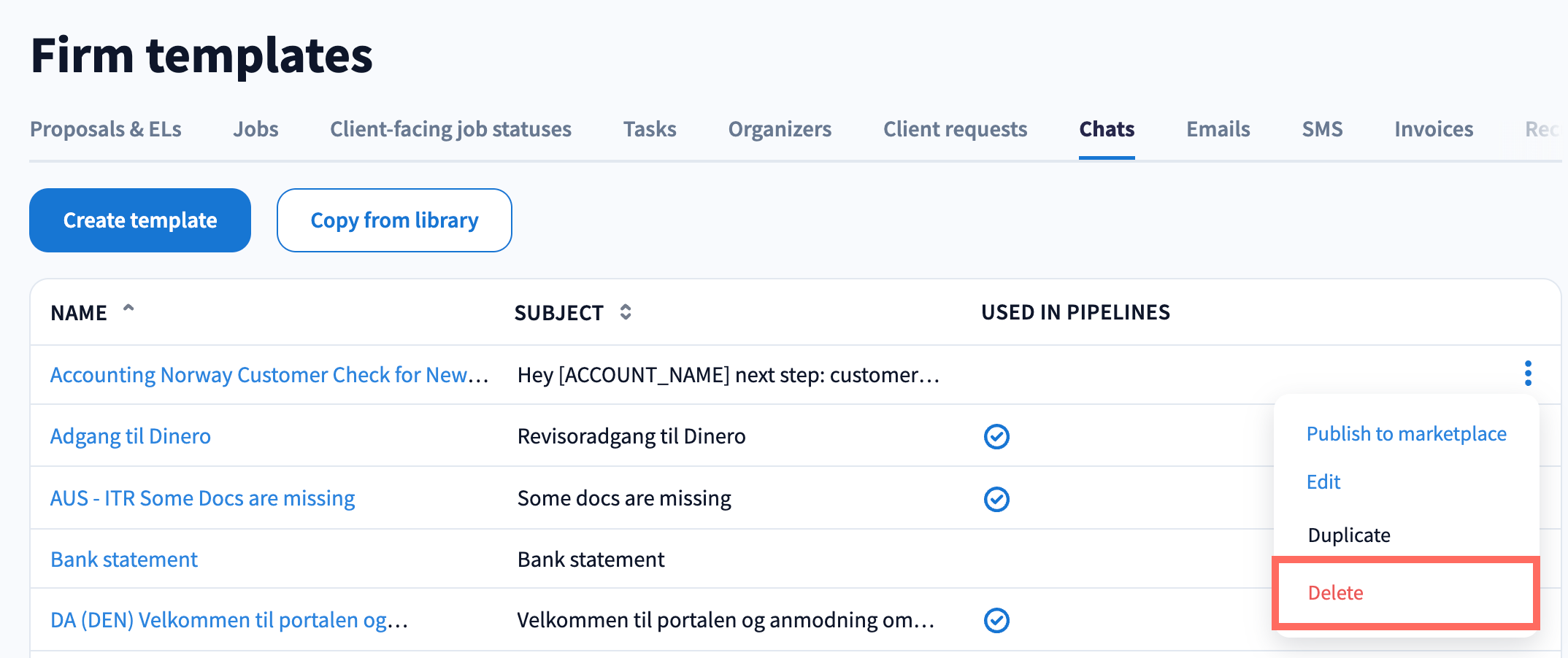Open the Proposals & ELs tab
This screenshot has height=658, width=1568.
pos(106,129)
